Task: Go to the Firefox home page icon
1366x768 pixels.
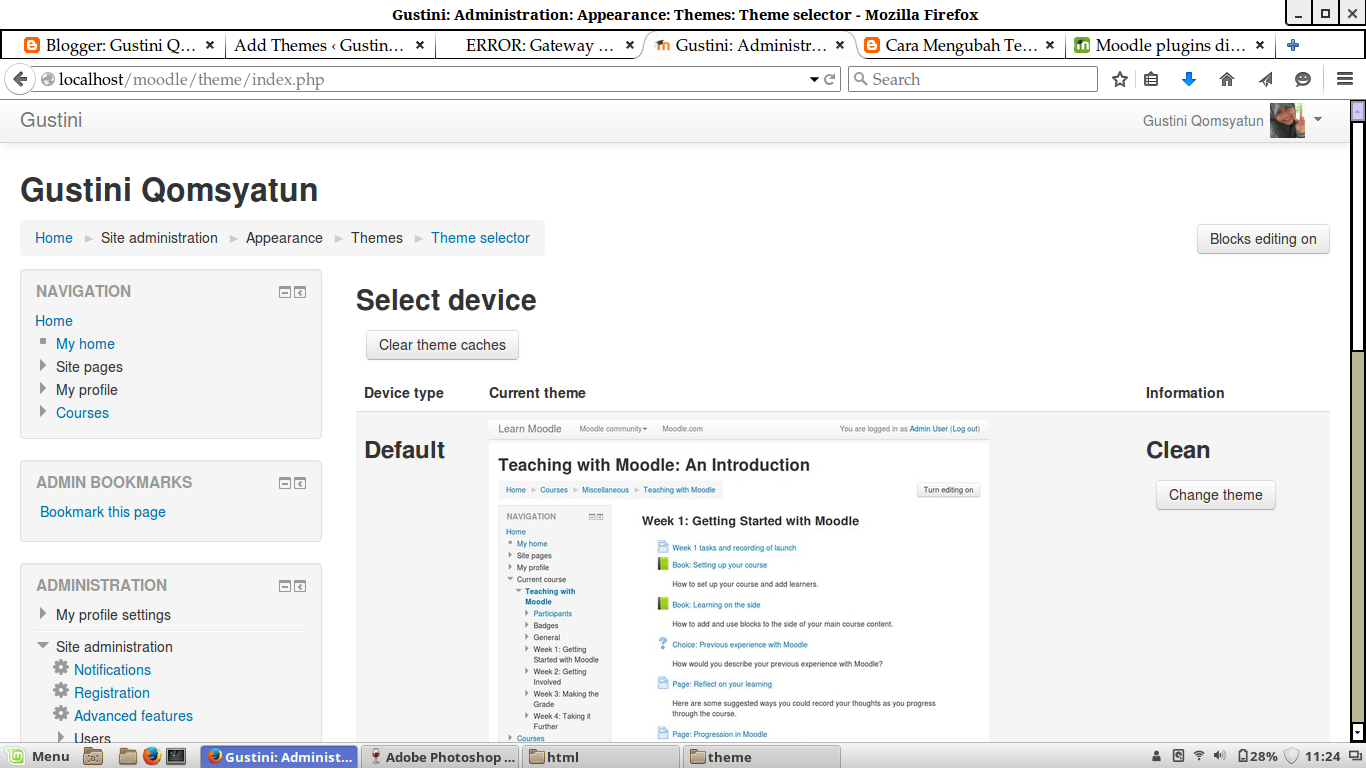Action: tap(1227, 80)
